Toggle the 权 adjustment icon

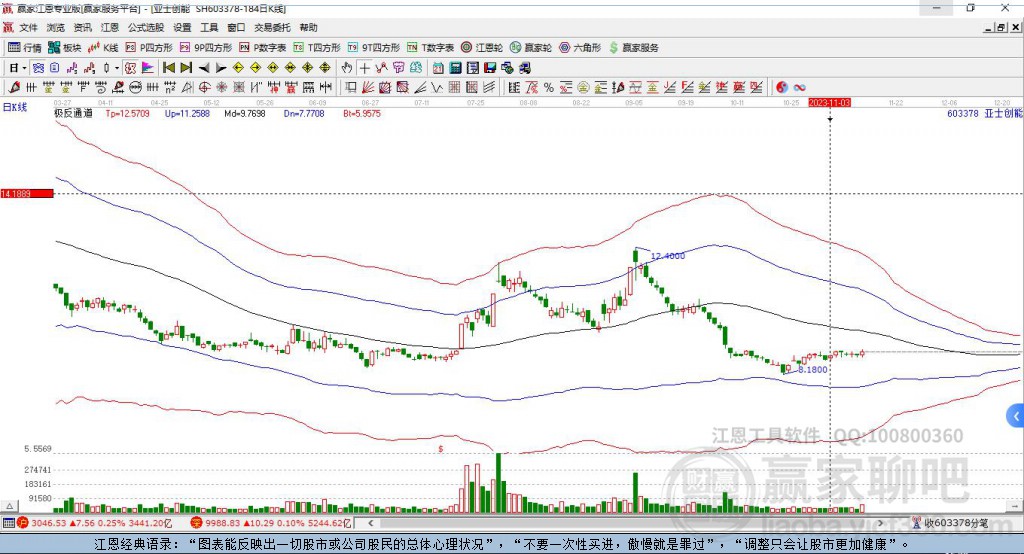point(131,68)
